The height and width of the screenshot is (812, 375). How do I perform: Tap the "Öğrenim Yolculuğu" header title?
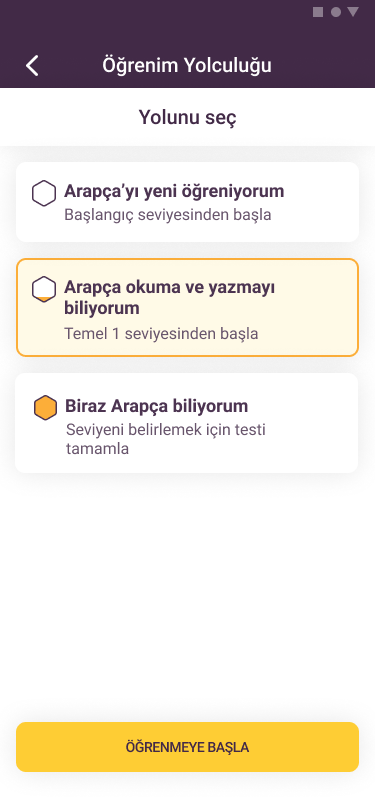(x=187, y=66)
